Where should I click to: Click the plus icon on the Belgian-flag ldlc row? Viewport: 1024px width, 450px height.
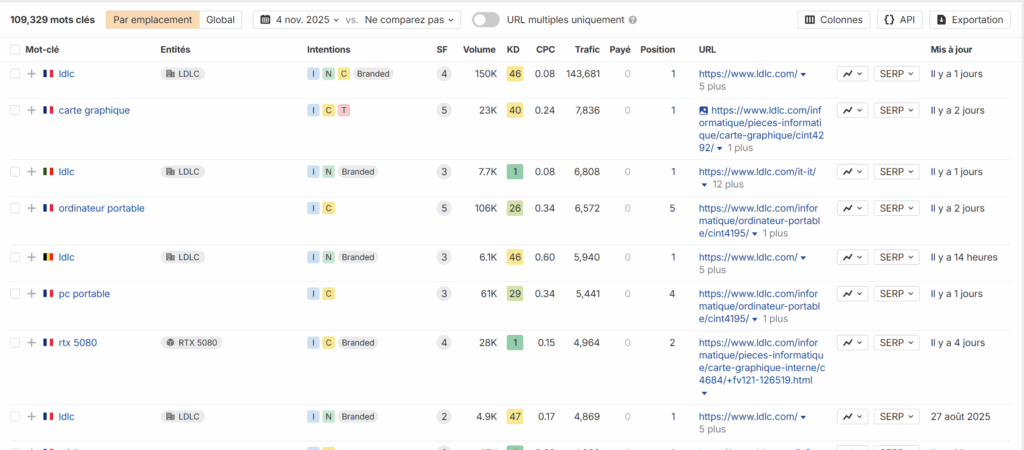pos(31,257)
